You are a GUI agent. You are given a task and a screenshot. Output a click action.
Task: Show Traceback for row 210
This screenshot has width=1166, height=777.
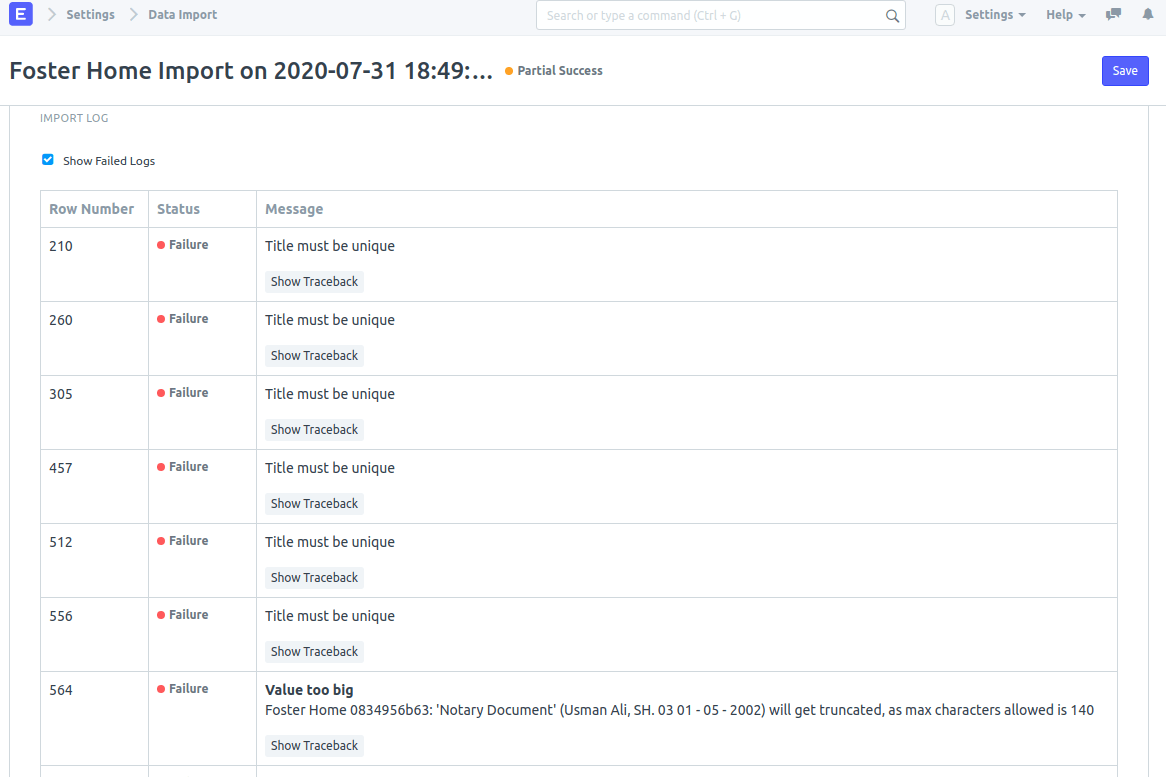coord(314,282)
